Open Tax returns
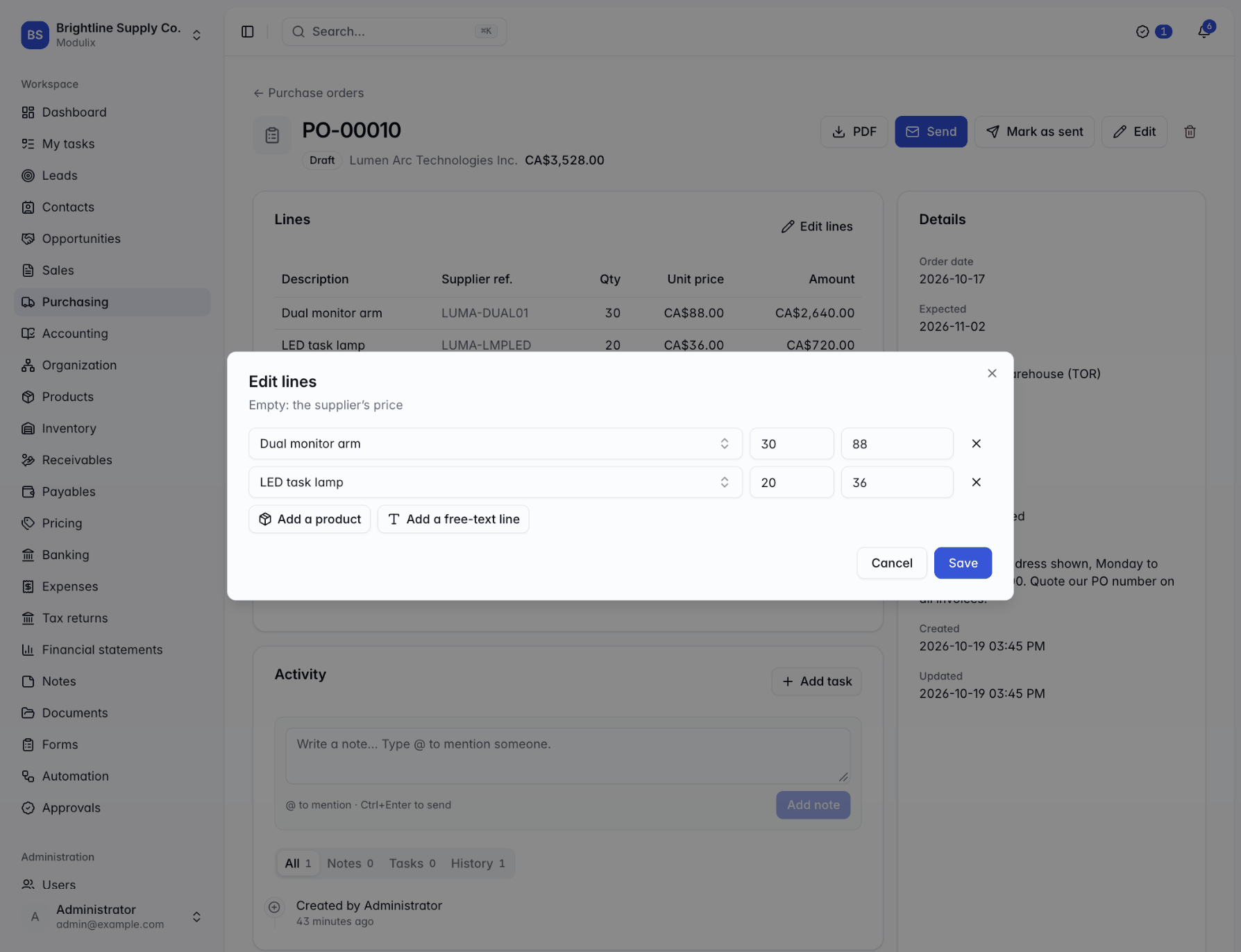This screenshot has width=1241, height=952. [x=112, y=618]
